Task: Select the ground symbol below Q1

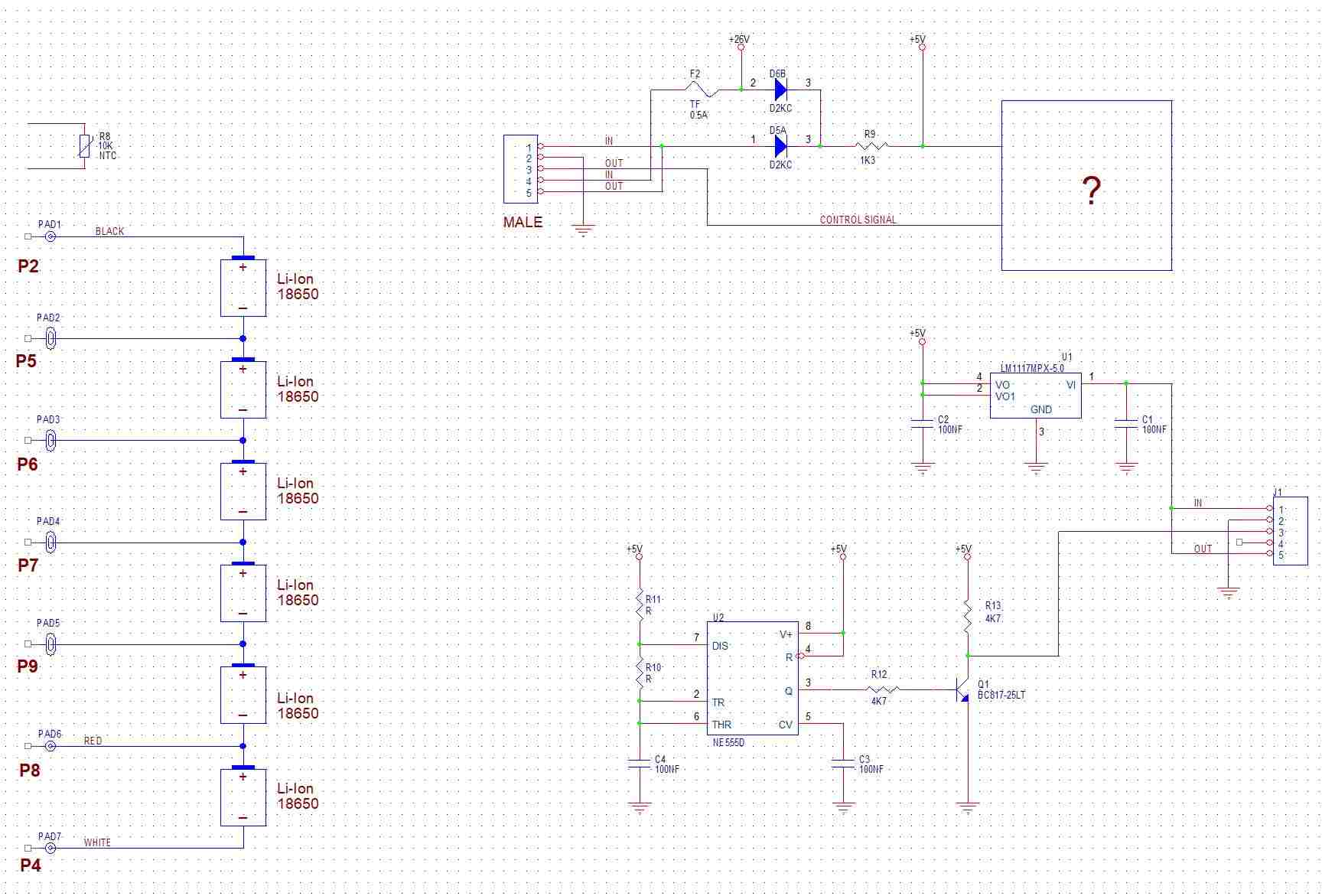Action: click(968, 807)
